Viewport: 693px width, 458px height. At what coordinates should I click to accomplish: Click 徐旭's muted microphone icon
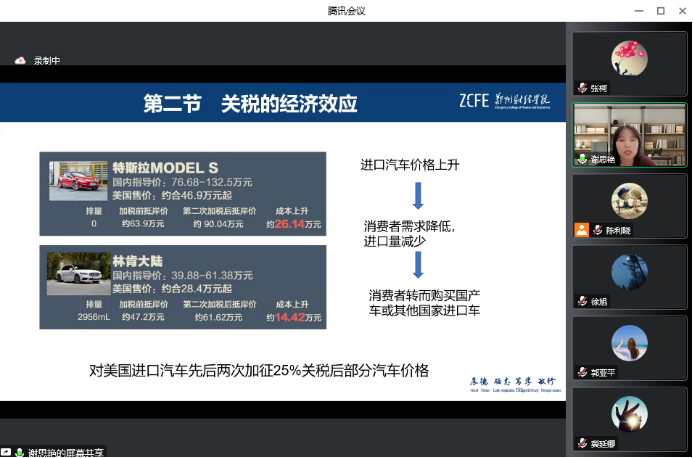582,301
